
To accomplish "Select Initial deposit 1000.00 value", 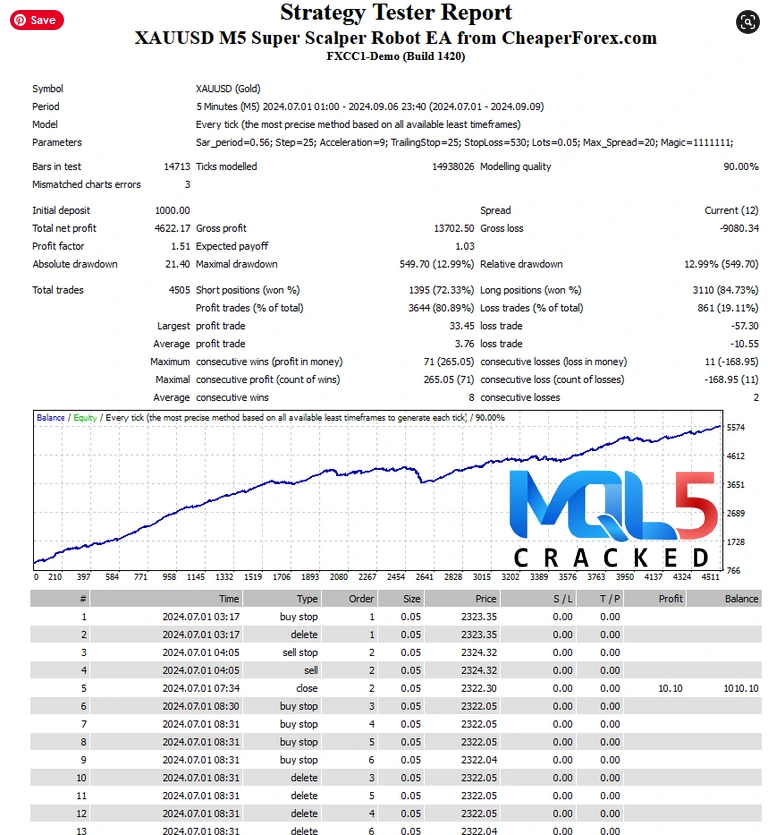I will [173, 210].
